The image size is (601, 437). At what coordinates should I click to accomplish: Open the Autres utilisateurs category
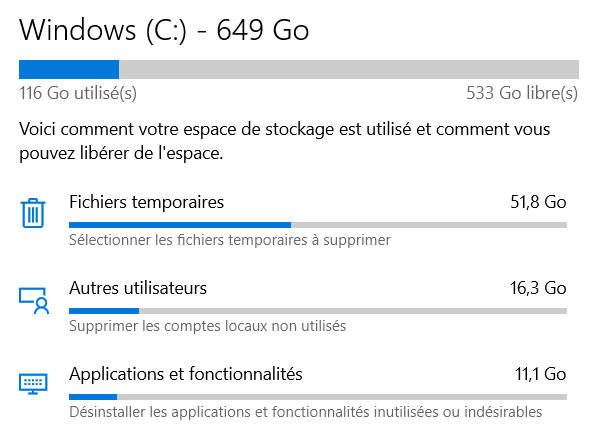coord(138,288)
